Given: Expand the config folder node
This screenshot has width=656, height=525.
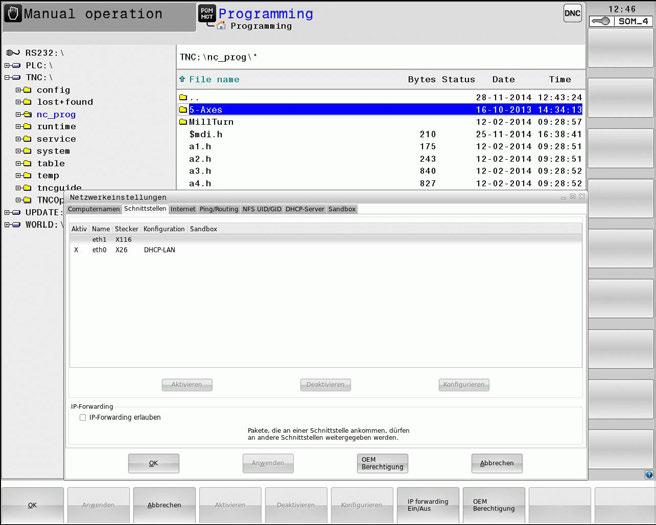Looking at the screenshot, I should tap(18, 90).
